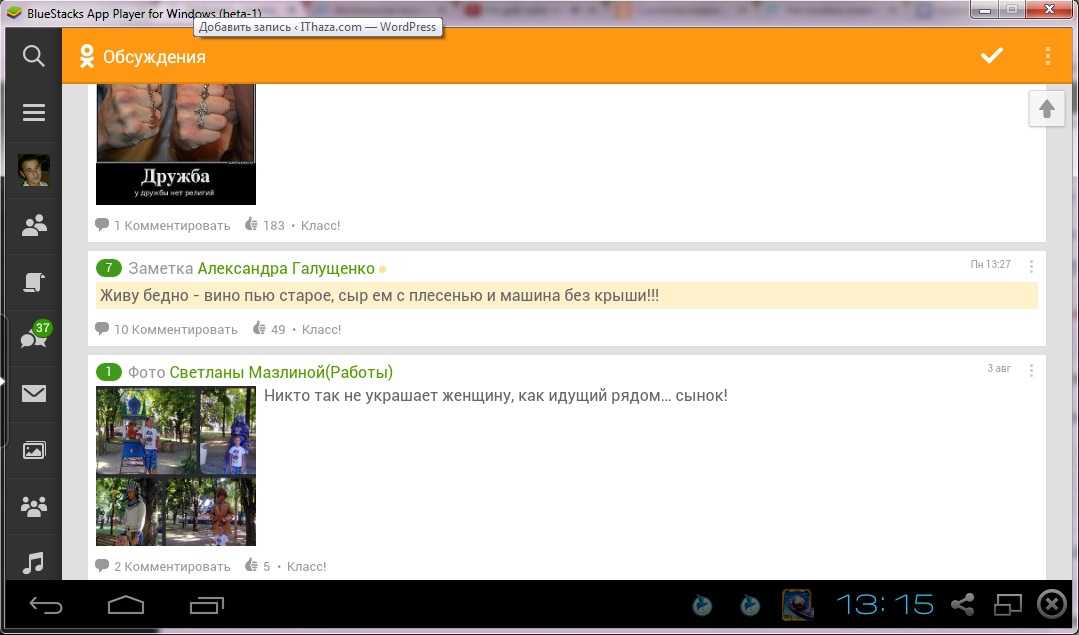
Task: Open the 10 Комментировать comments link
Action: (x=175, y=329)
